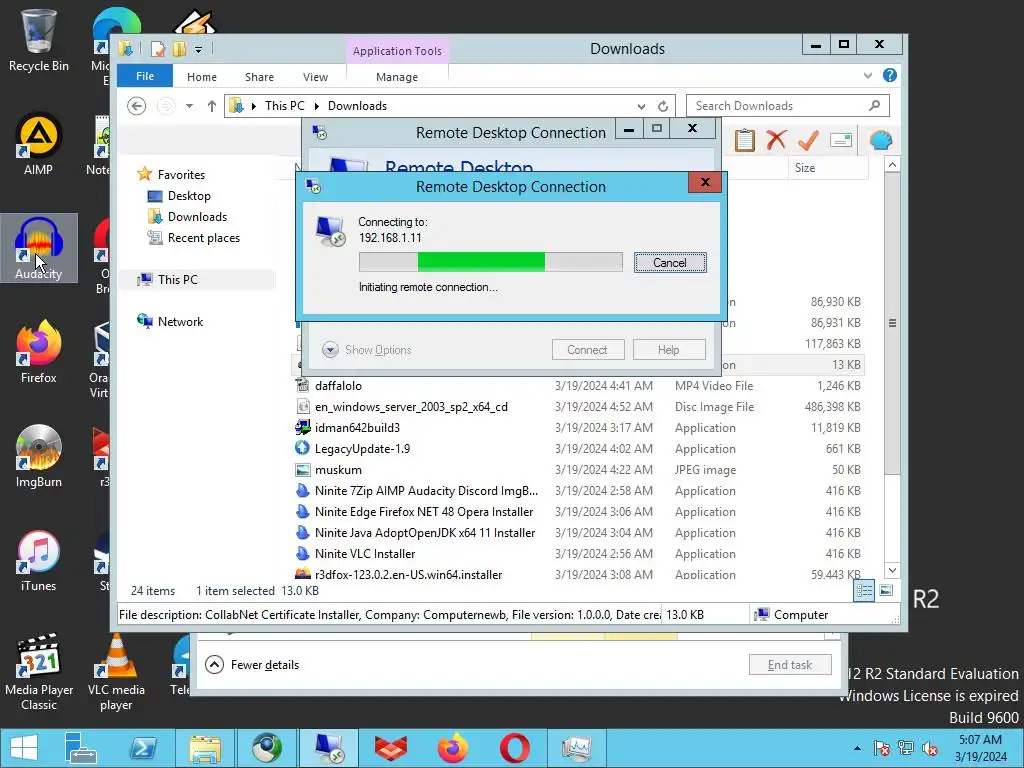Open Media Player Classic desktop shortcut

point(39,671)
